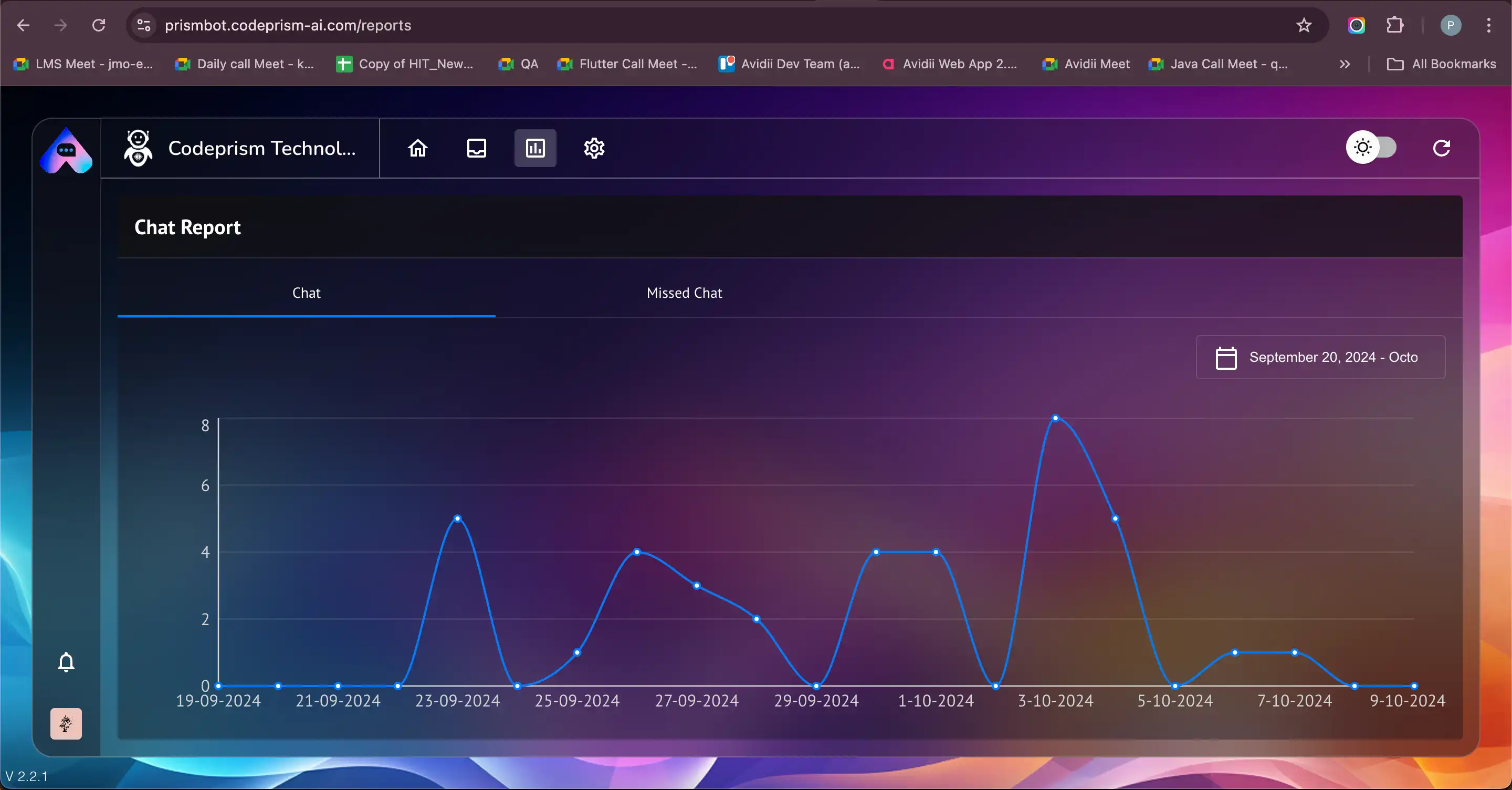Open Chrome three-dot menu
Image resolution: width=1512 pixels, height=790 pixels.
[x=1488, y=25]
